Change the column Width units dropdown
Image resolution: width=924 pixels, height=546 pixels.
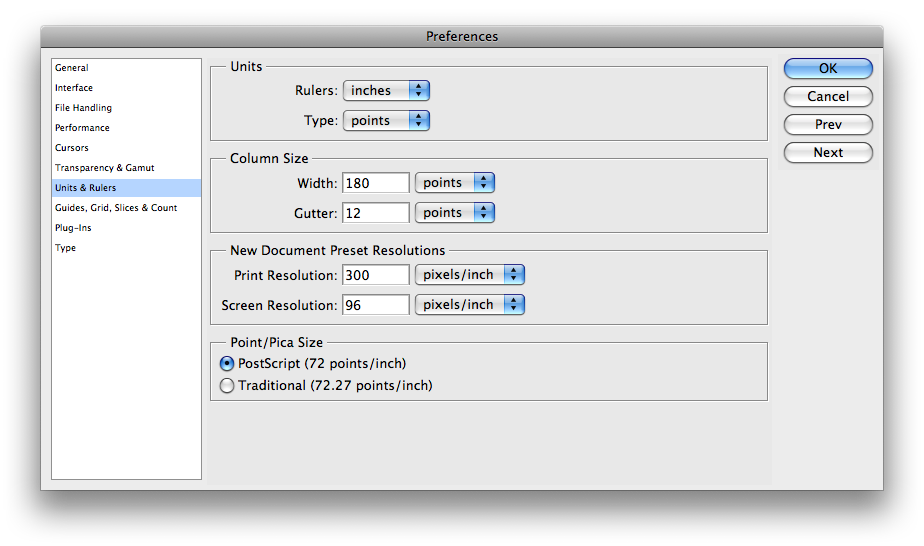pos(454,183)
